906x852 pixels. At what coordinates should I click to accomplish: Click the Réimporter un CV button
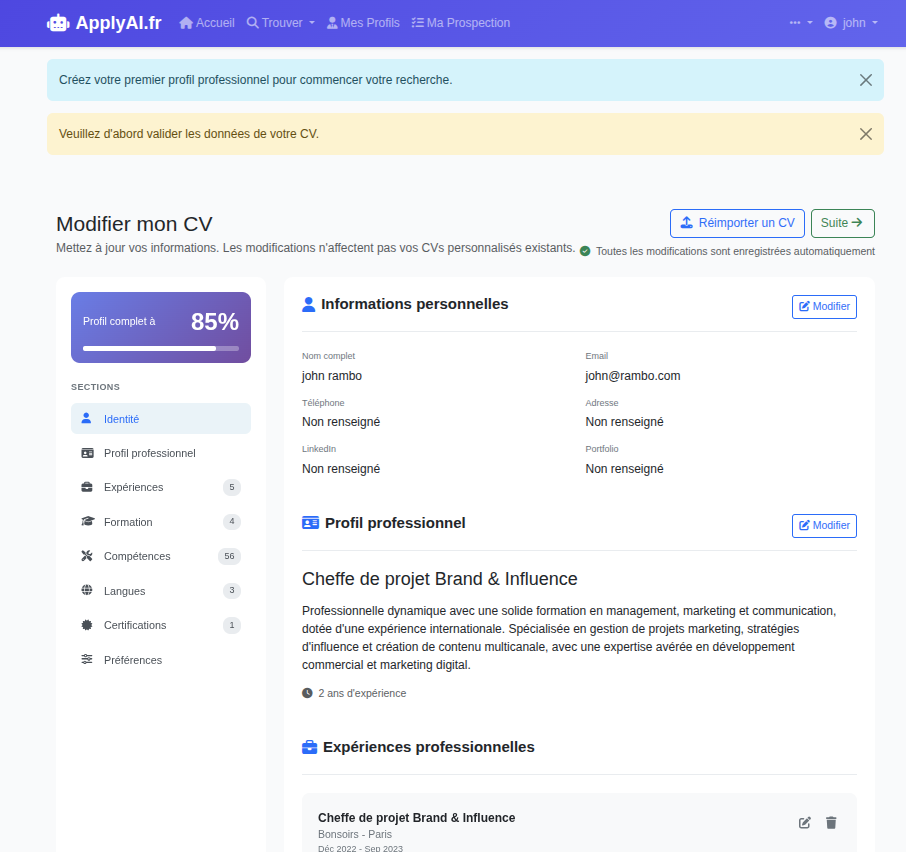[737, 223]
